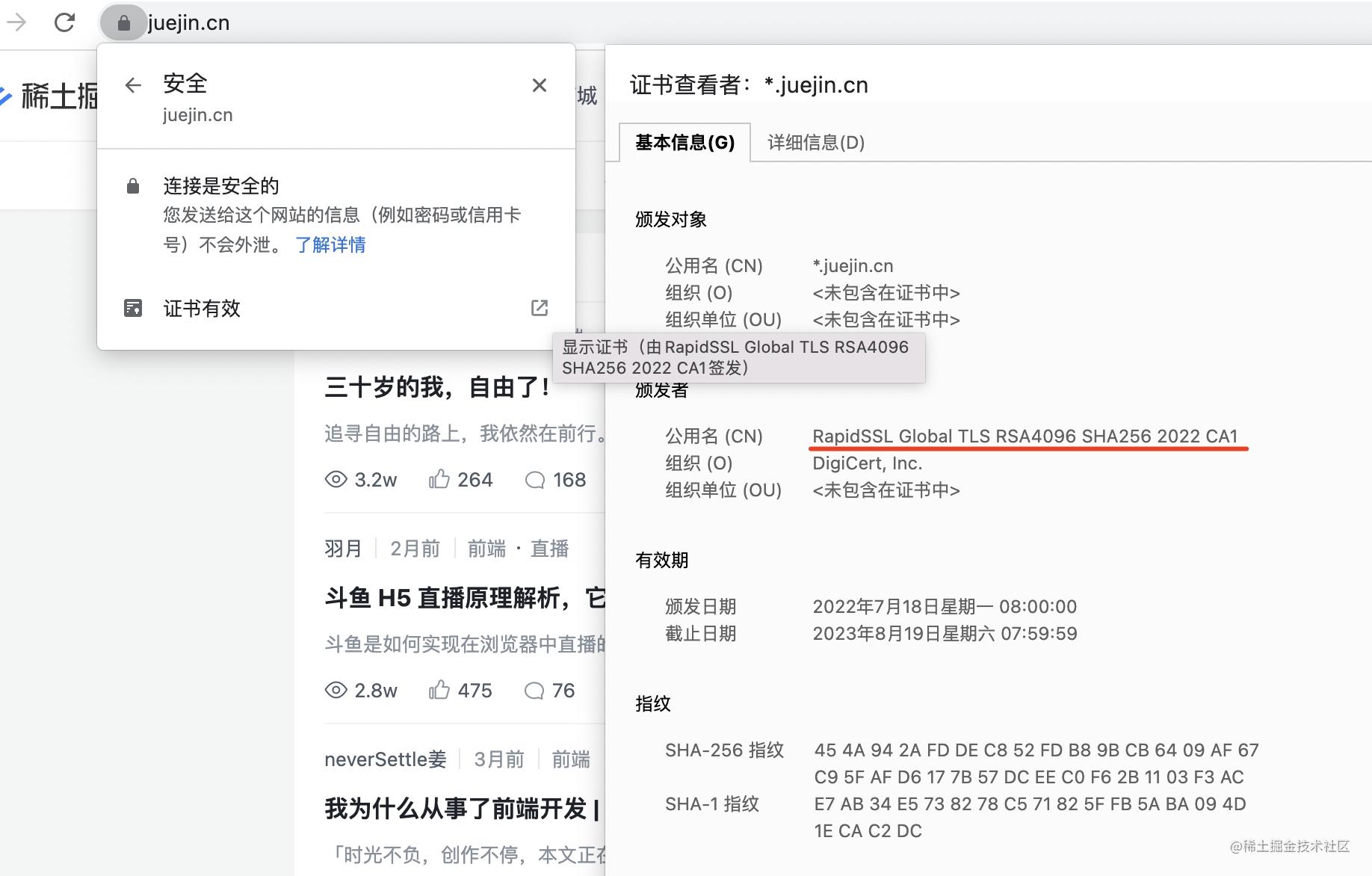Click author neverSettle姜
This screenshot has width=1372, height=876.
click(x=386, y=759)
